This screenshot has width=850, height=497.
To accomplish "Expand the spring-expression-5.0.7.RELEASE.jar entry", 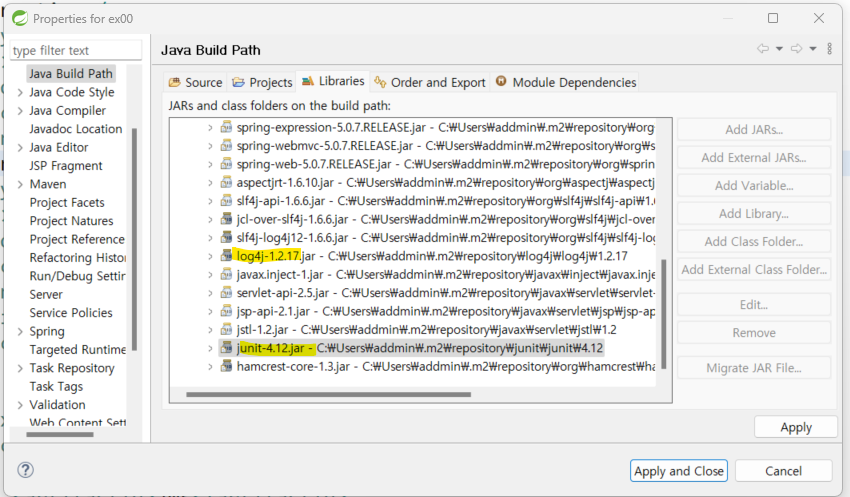I will pyautogui.click(x=210, y=128).
